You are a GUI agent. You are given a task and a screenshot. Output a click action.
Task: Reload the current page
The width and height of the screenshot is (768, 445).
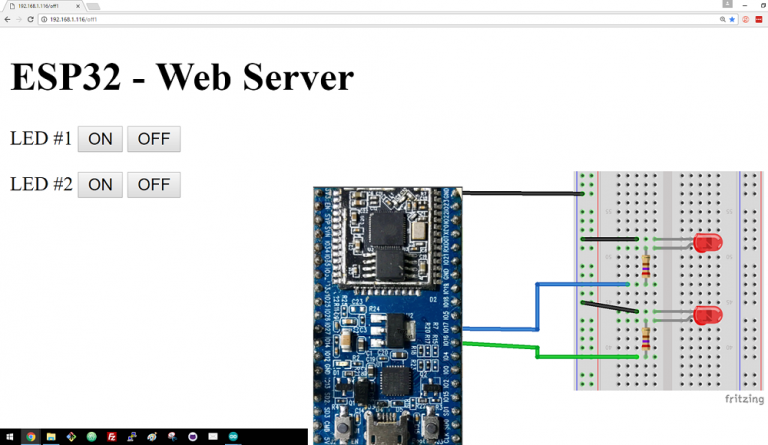30,19
